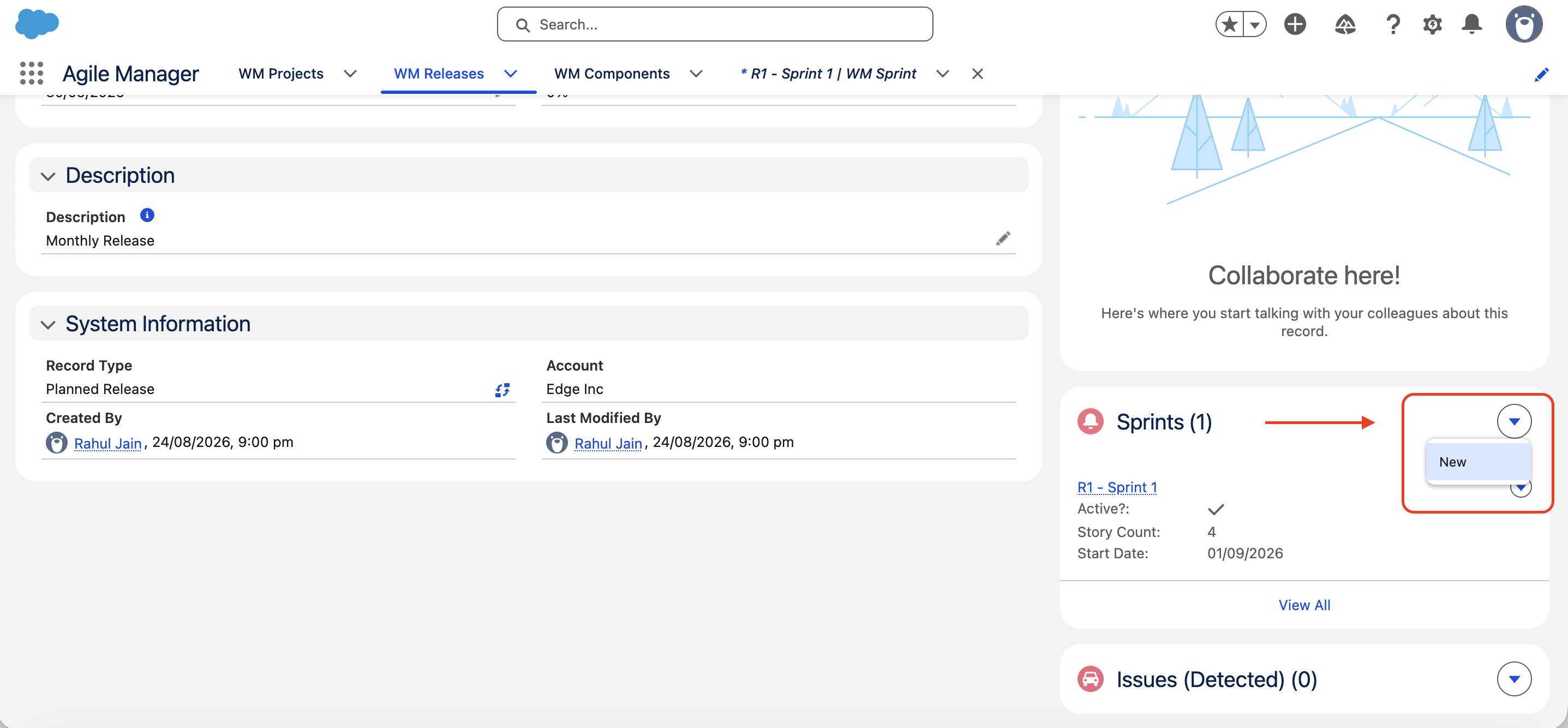The height and width of the screenshot is (728, 1568).
Task: Click the Salesforce cloud logo
Action: tap(37, 25)
